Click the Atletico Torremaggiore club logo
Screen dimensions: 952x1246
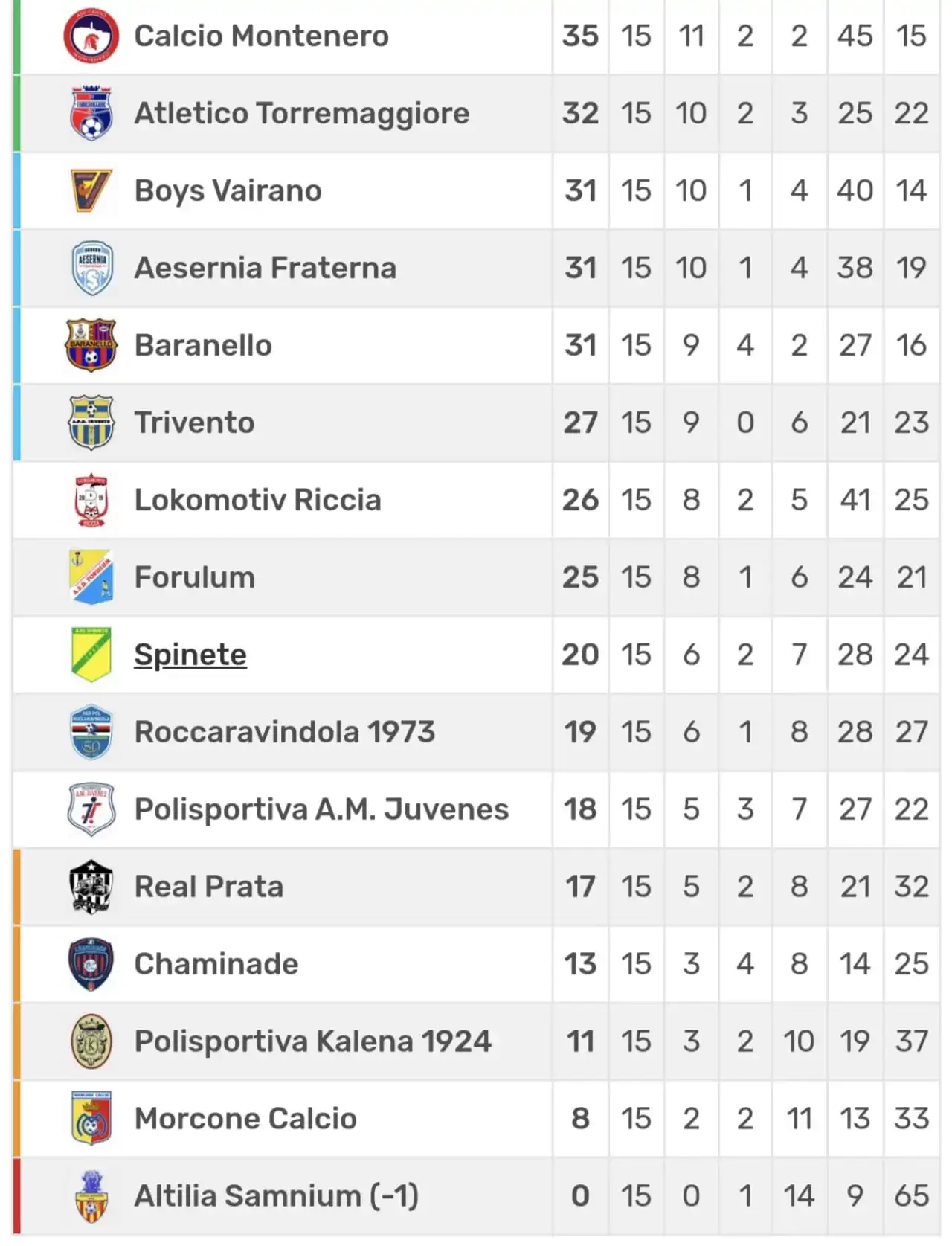[x=91, y=113]
